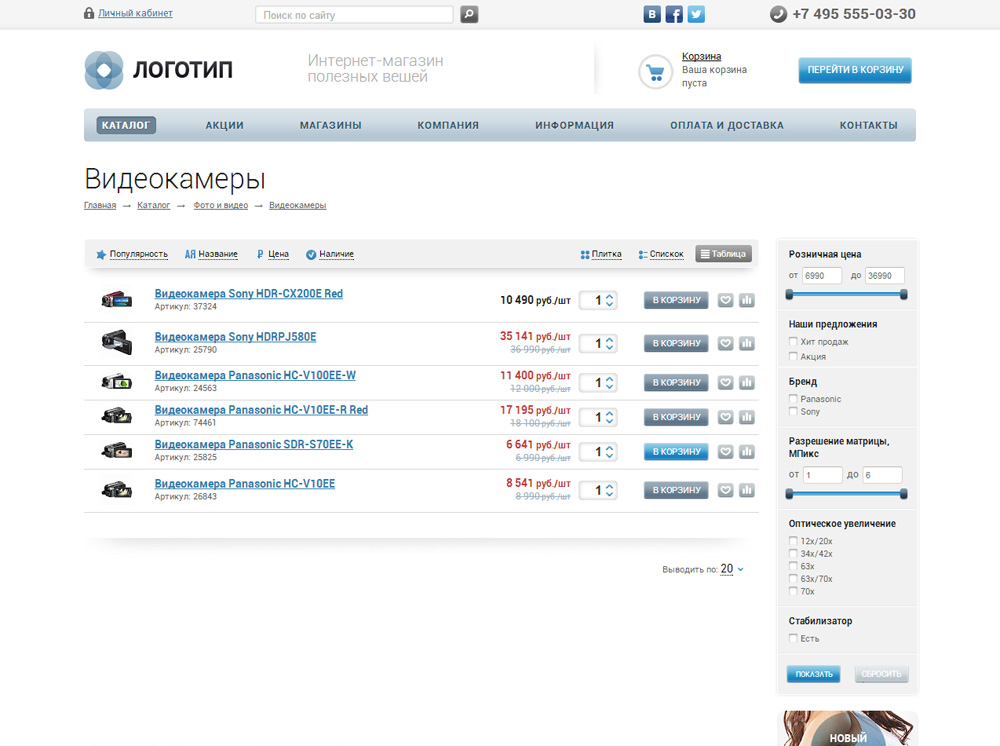
Task: Adjust quantity stepper for Sony HDR-CX200E Red
Action: (x=609, y=300)
